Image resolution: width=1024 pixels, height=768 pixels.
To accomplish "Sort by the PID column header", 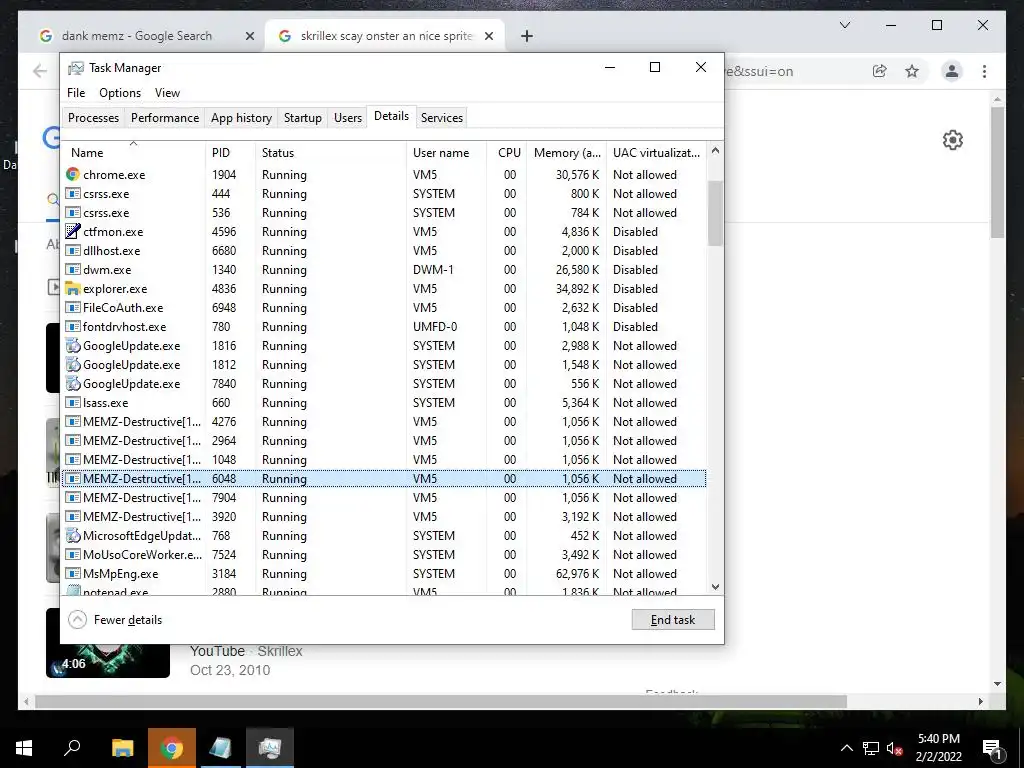I will click(x=230, y=152).
